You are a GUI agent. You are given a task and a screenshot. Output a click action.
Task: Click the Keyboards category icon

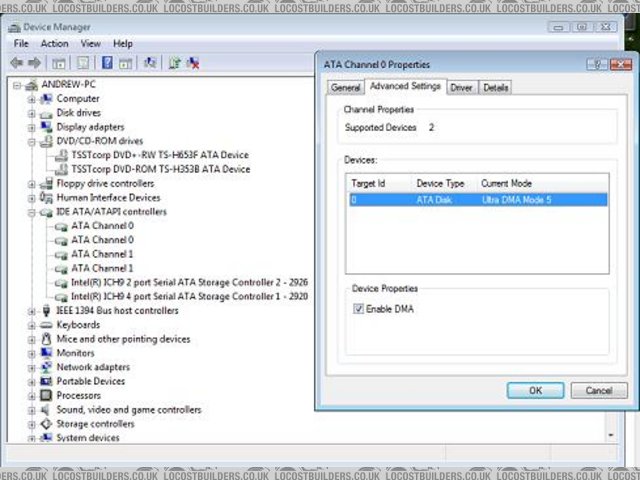46,325
